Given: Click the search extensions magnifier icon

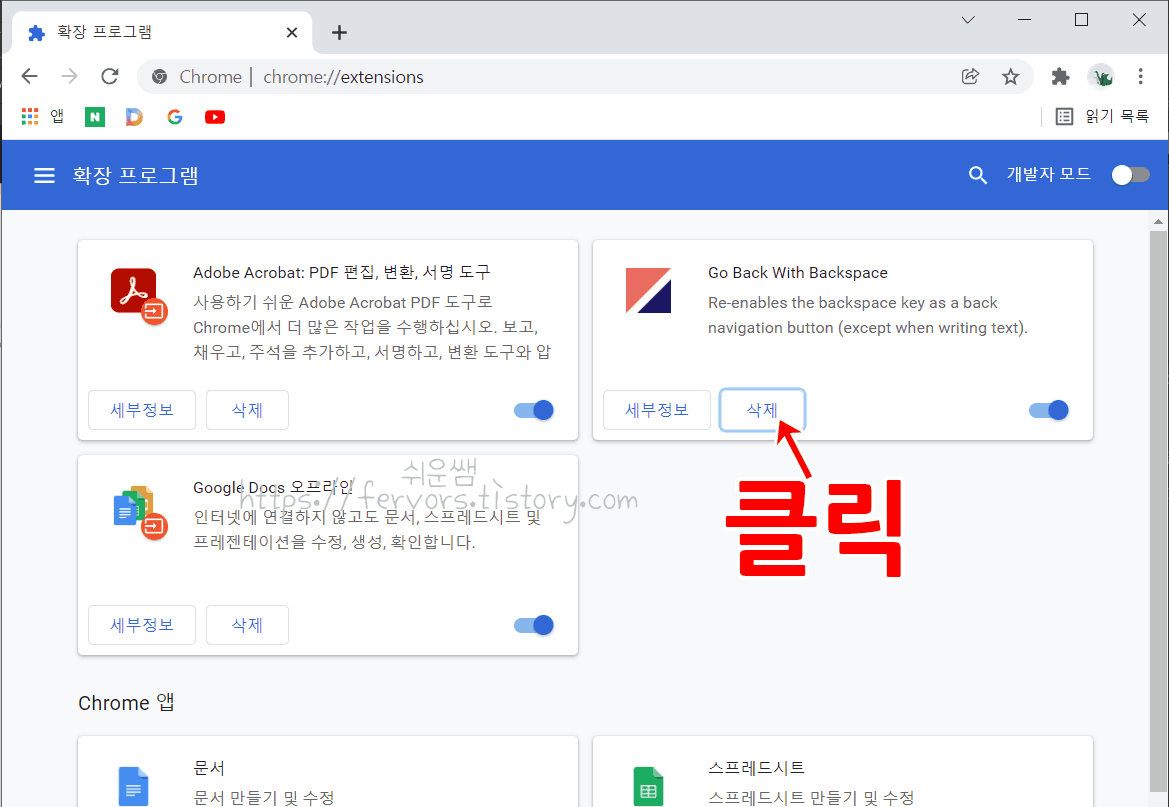Looking at the screenshot, I should (x=977, y=175).
